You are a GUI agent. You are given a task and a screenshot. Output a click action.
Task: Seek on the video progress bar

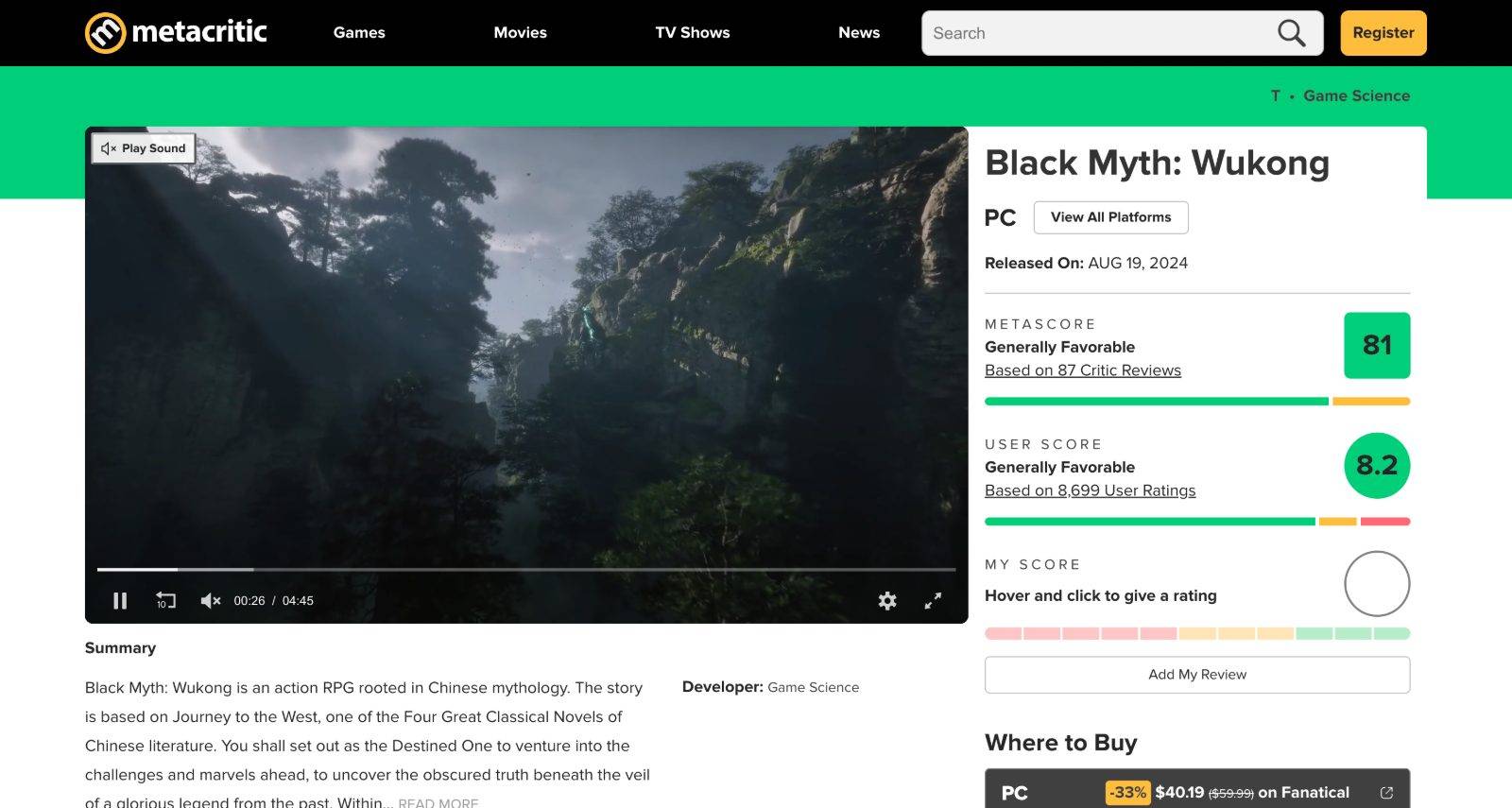[526, 570]
